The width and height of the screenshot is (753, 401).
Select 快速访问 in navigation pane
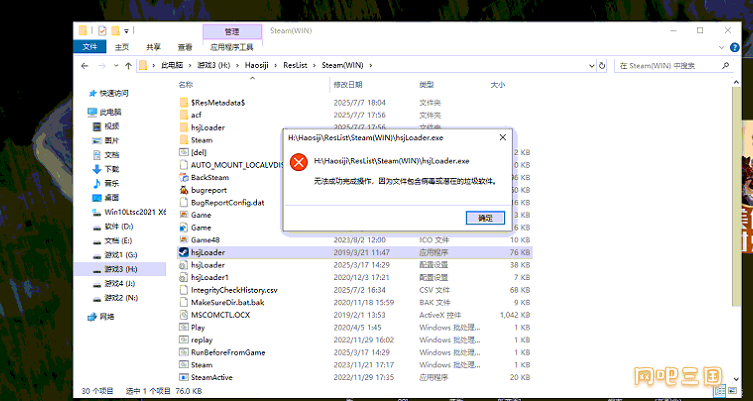coord(114,93)
